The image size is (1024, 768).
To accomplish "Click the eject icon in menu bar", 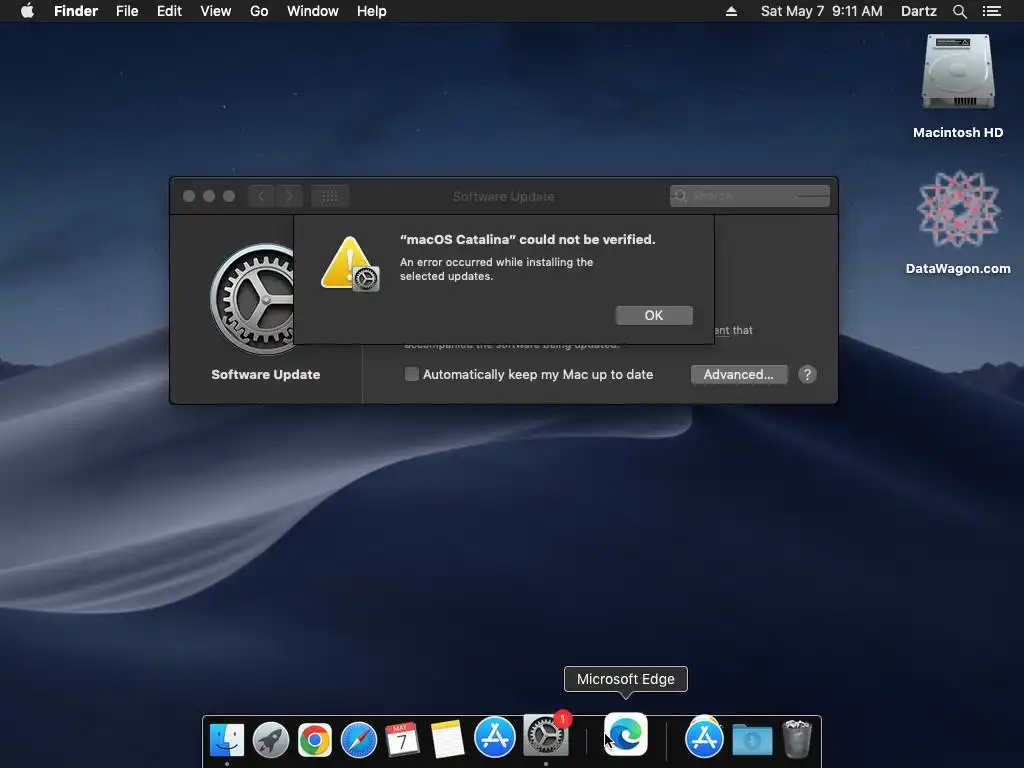I will 731,11.
